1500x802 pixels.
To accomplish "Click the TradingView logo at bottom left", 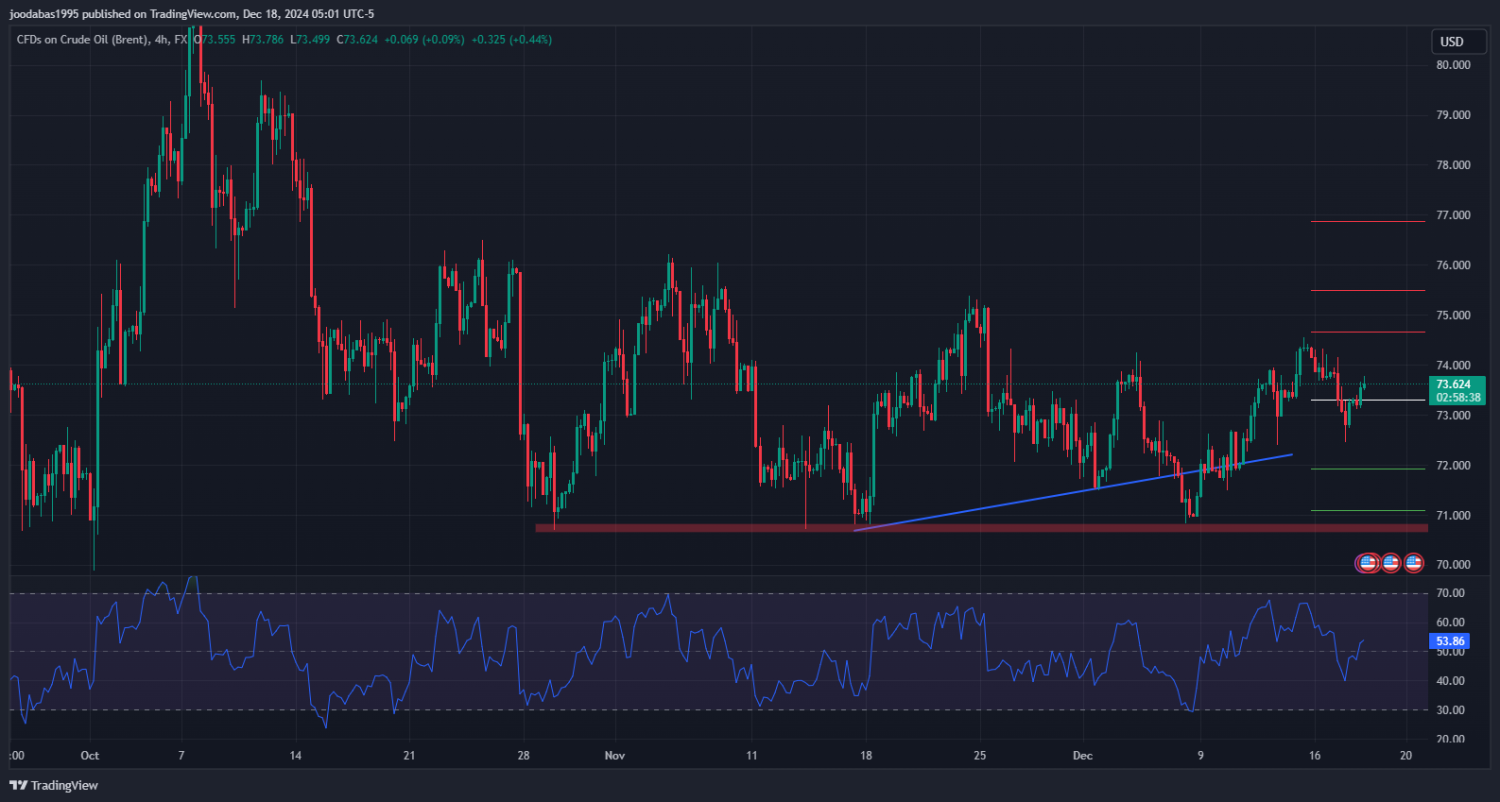I will click(54, 785).
